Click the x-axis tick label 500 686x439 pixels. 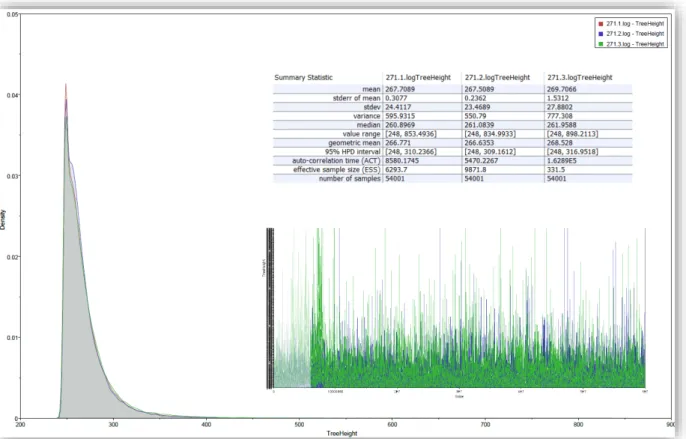pos(299,425)
